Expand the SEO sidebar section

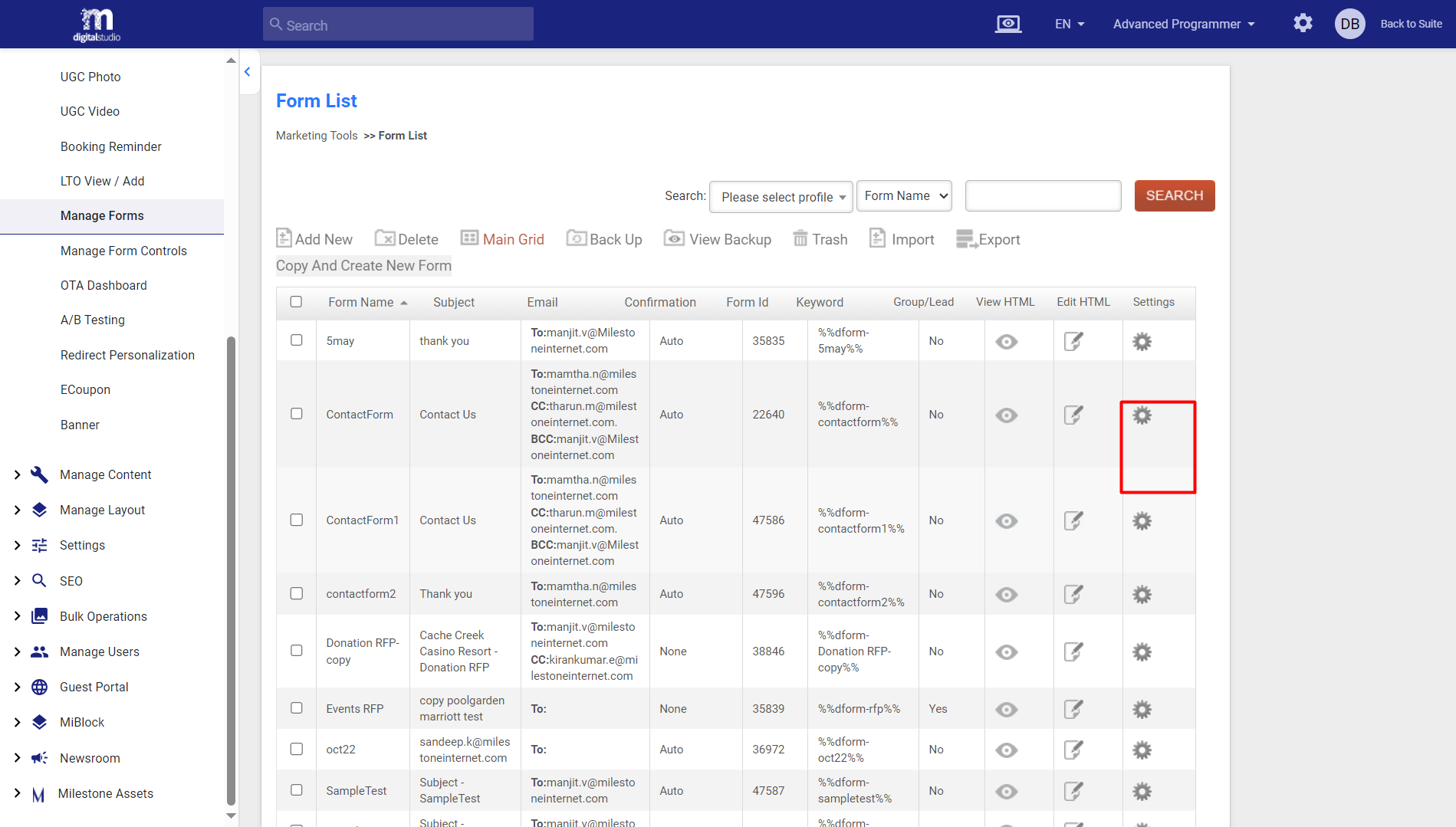71,581
